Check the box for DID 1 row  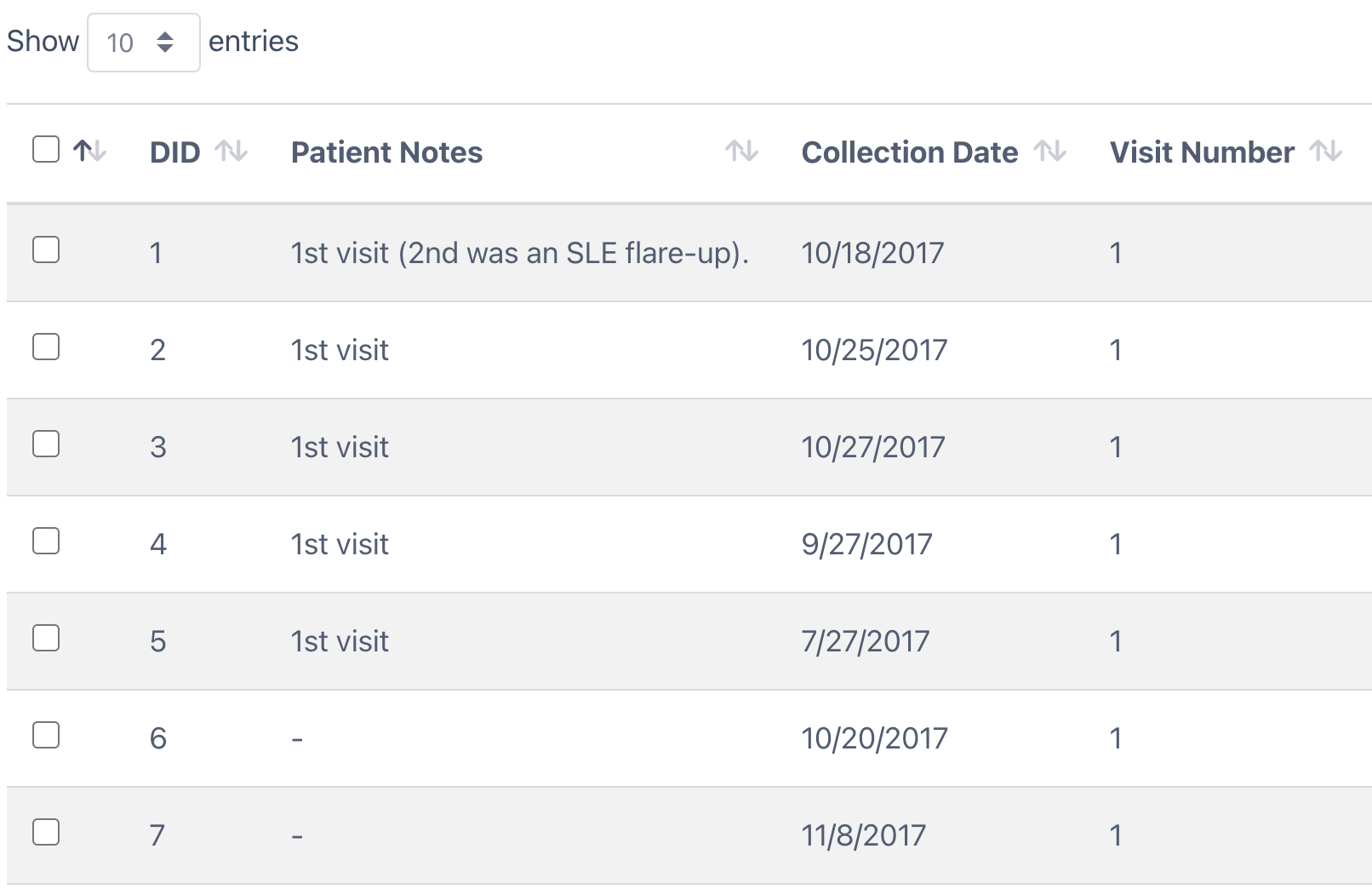coord(46,249)
